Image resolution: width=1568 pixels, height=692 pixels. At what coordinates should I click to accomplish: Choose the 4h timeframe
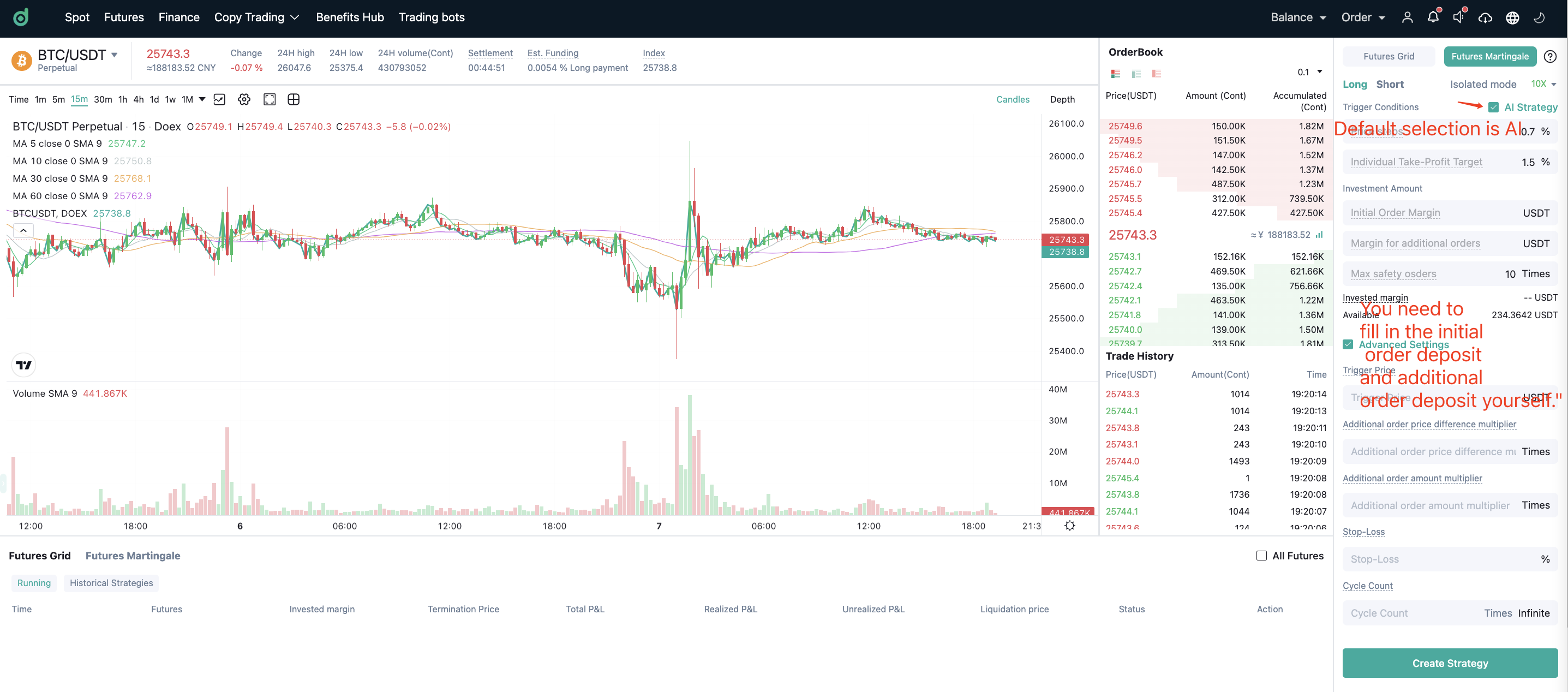pos(138,99)
